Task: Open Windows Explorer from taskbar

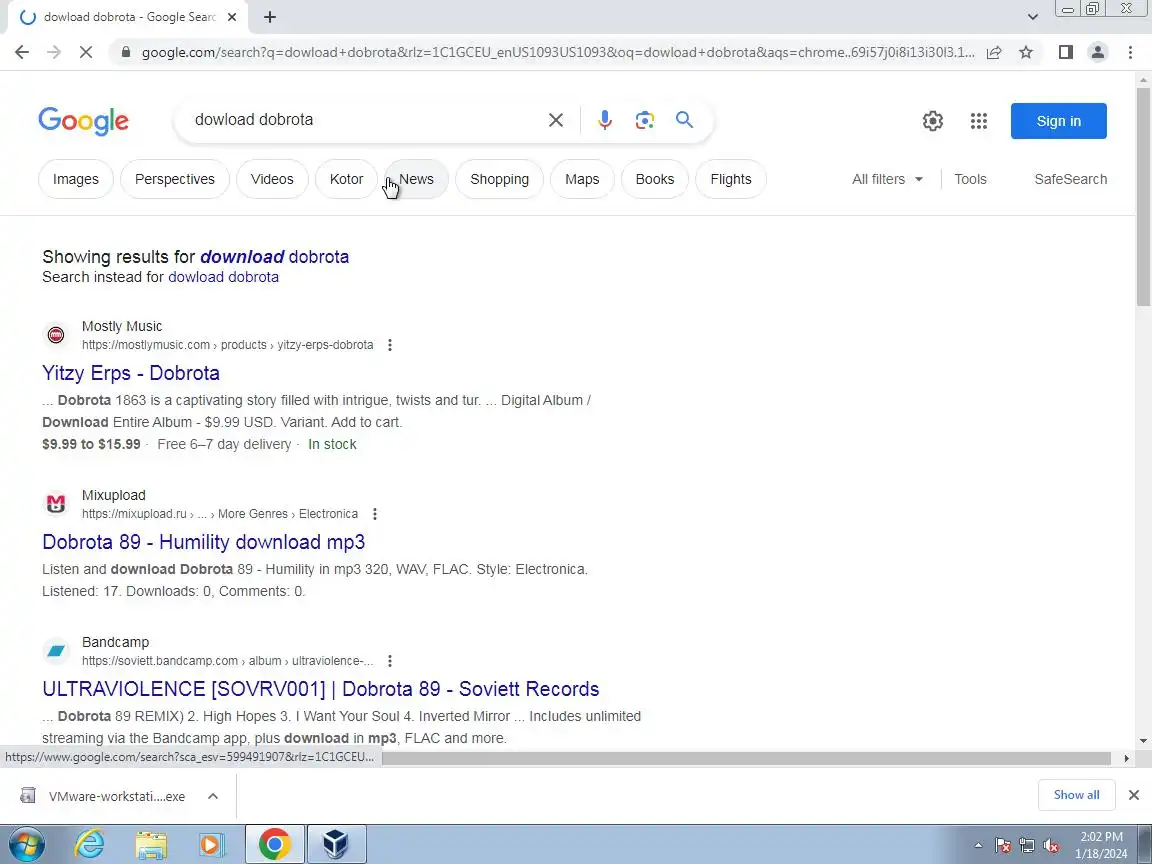Action: [151, 844]
